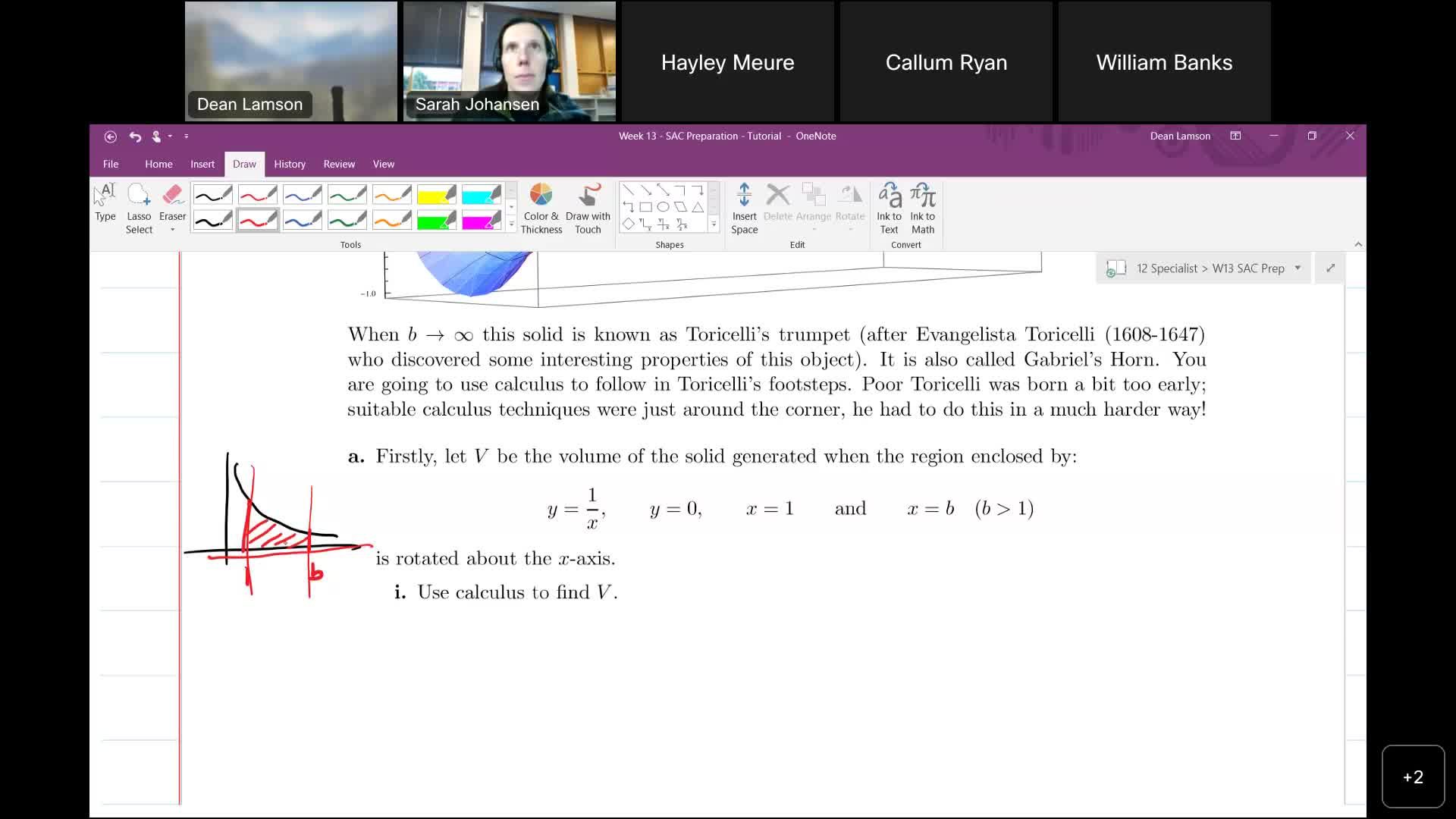
Task: Open Color & Thickness settings
Action: (541, 209)
